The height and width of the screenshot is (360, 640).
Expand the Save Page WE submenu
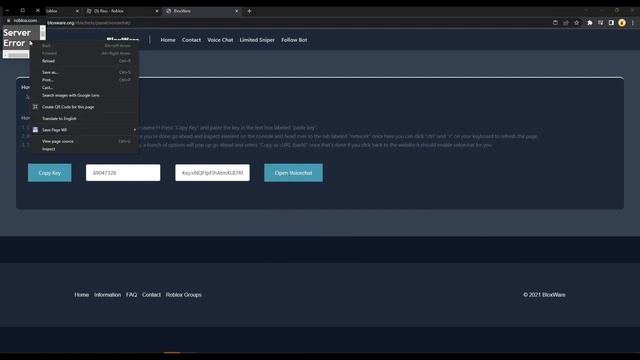point(85,130)
